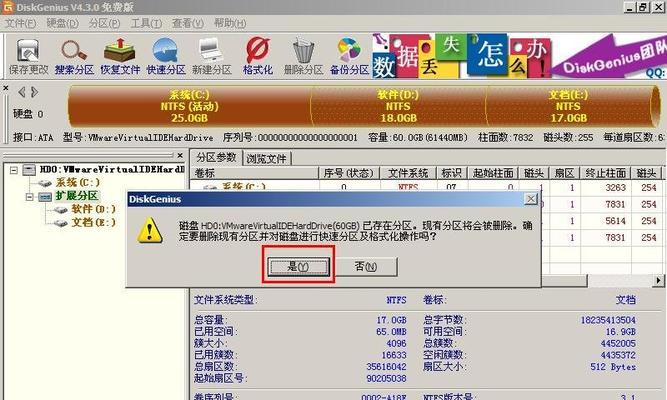The image size is (667, 400).
Task: Select the 恢复文件 recover files tool
Action: tap(120, 57)
